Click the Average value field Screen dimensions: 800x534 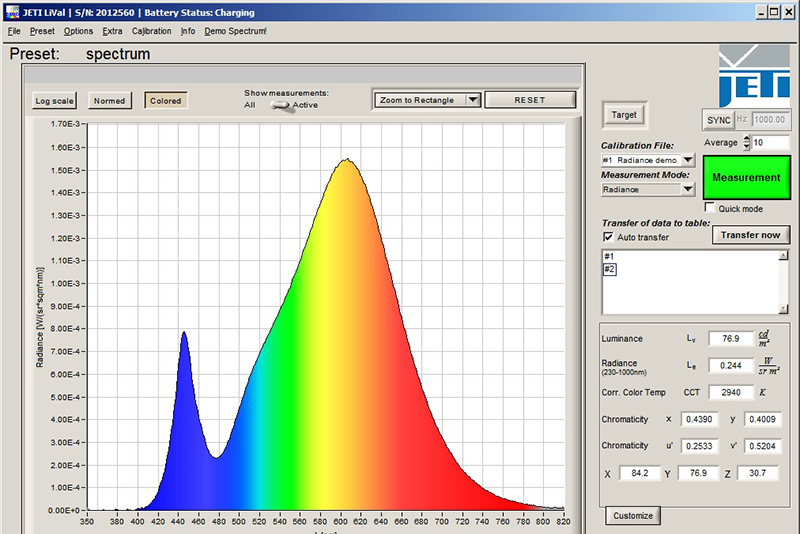[x=770, y=143]
